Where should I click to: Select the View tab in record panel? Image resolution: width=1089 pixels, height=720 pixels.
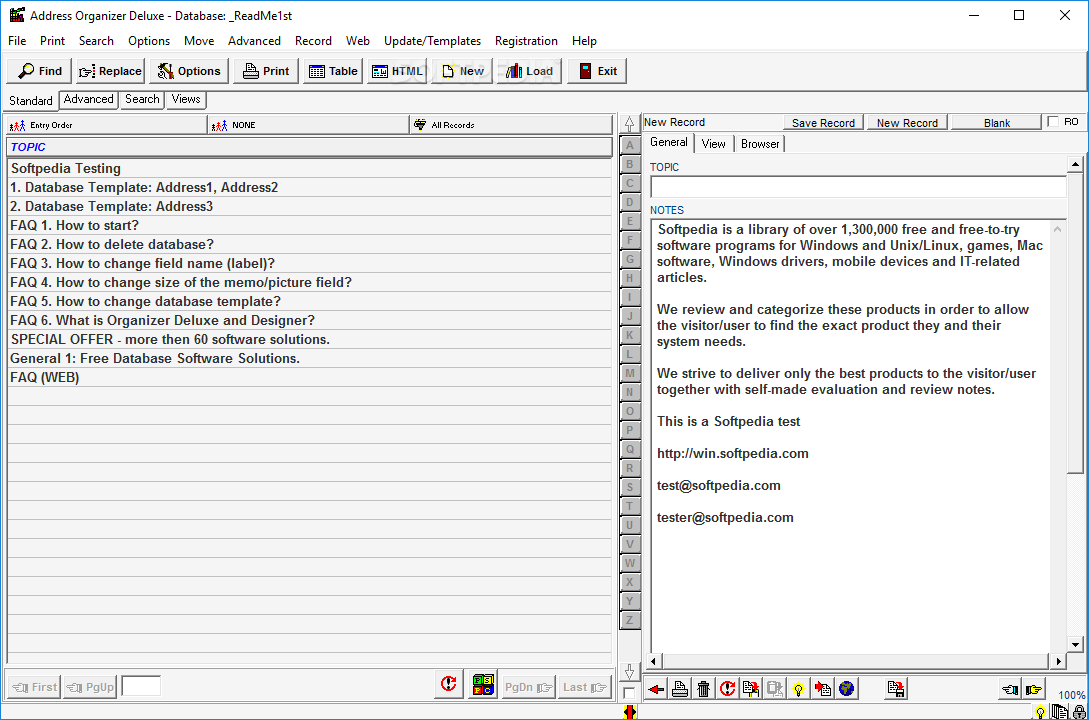pyautogui.click(x=713, y=144)
